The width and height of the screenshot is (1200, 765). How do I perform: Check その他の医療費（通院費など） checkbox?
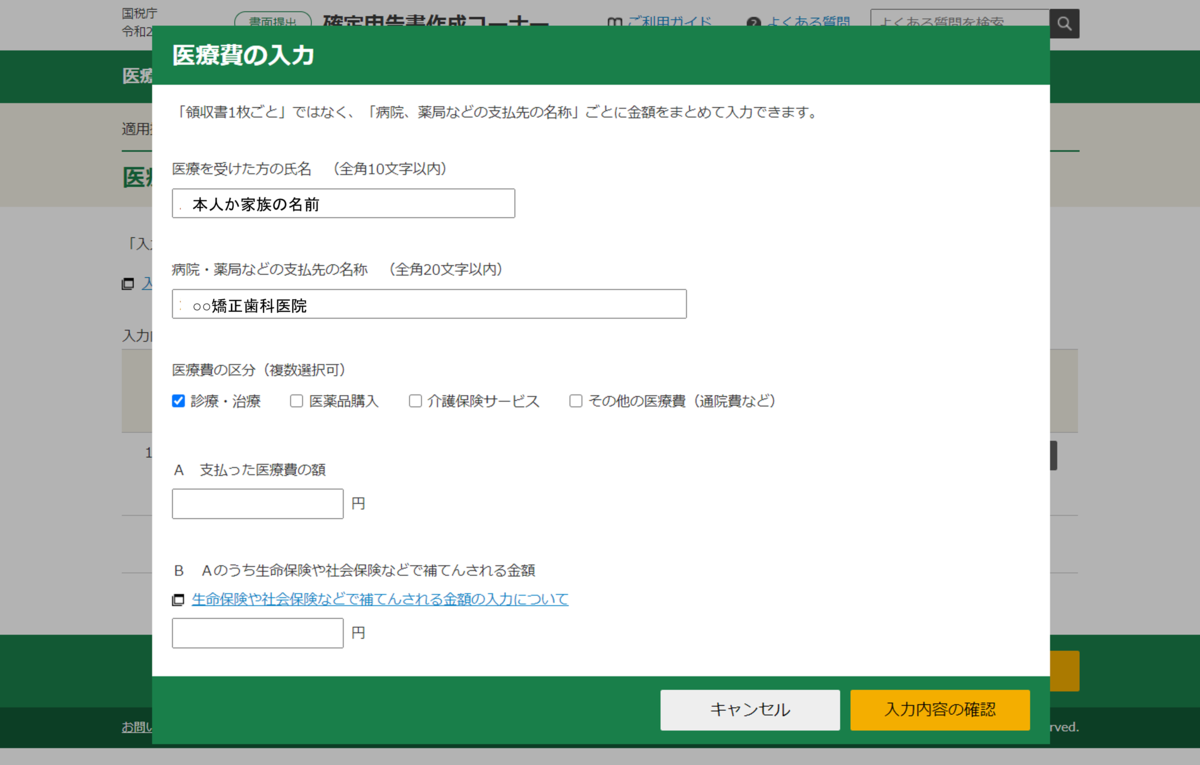click(x=575, y=400)
